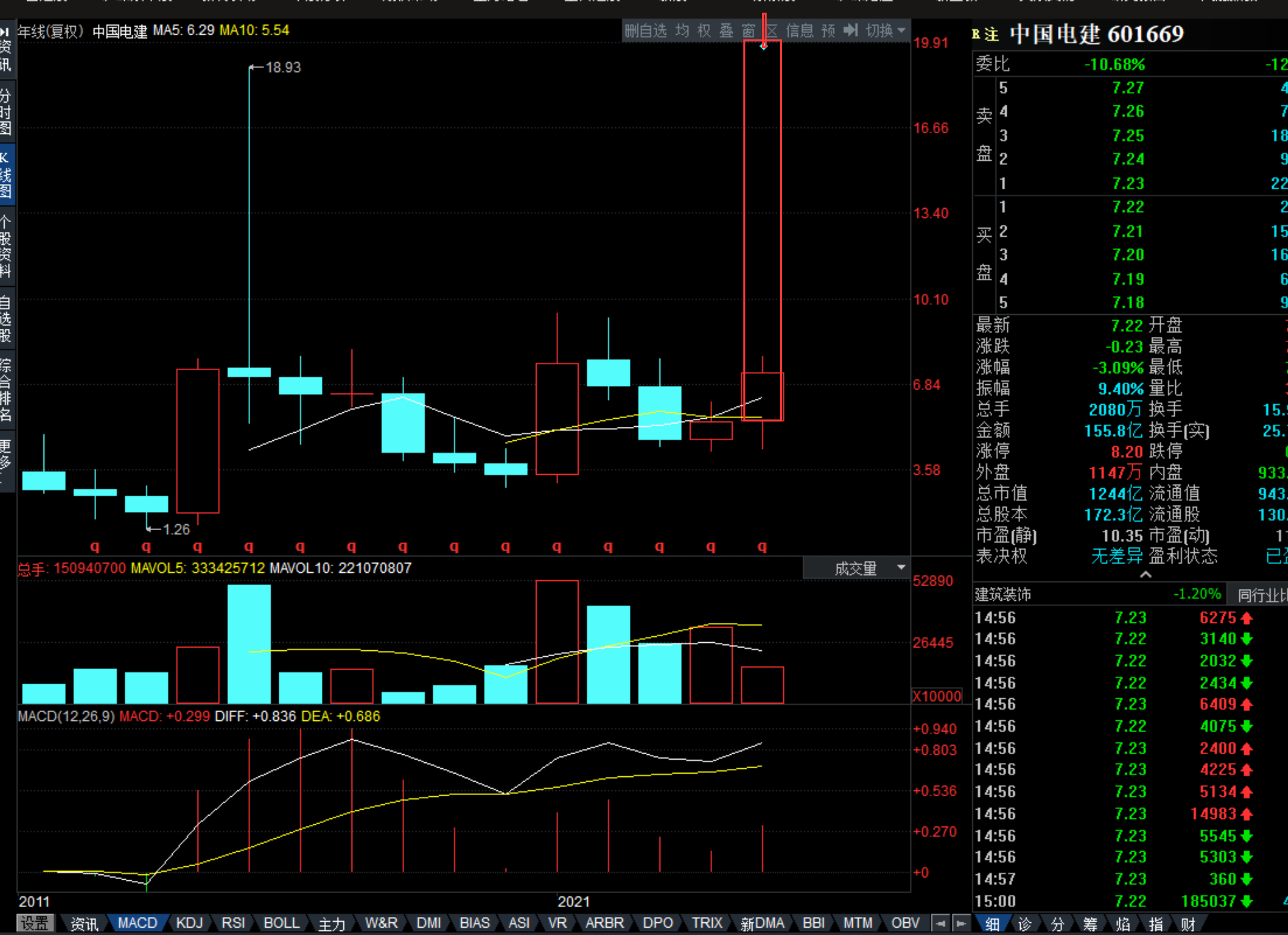Image resolution: width=1288 pixels, height=935 pixels.
Task: Select the 筹 chip distribution tab icon
Action: point(1090,924)
